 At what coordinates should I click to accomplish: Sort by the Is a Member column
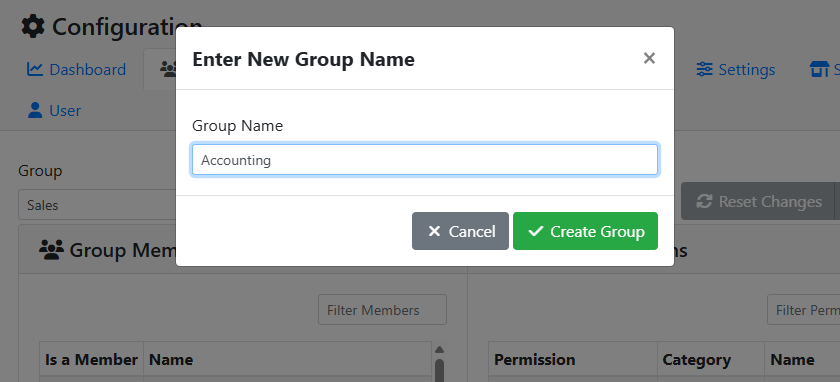click(91, 359)
